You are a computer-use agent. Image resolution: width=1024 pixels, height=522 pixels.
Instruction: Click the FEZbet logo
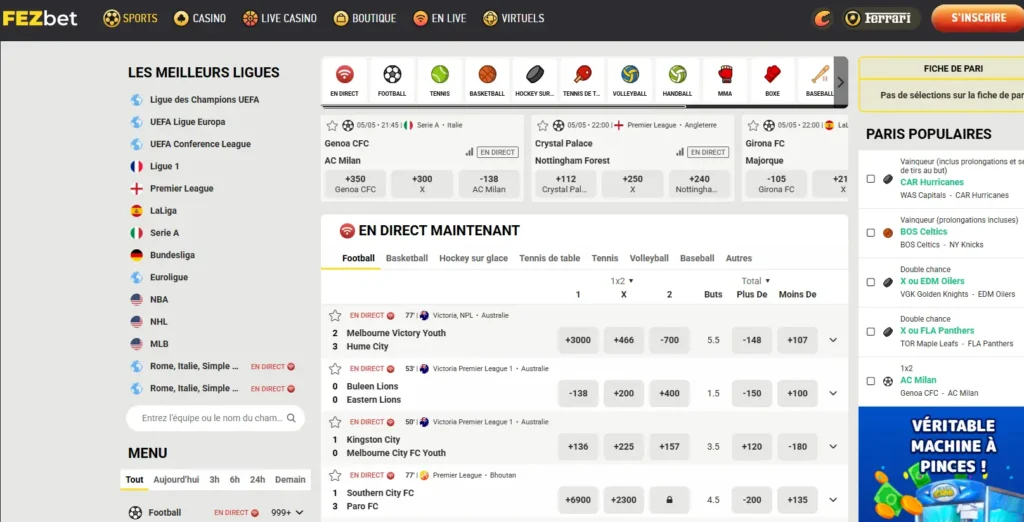coord(40,18)
